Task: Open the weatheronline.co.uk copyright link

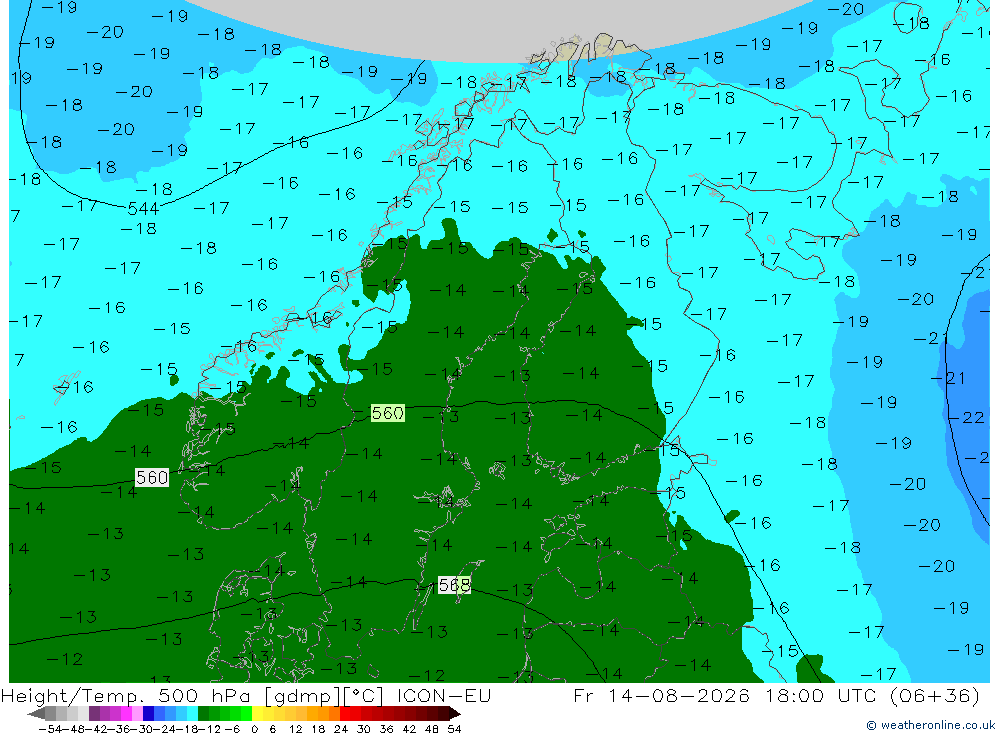Action: click(930, 725)
